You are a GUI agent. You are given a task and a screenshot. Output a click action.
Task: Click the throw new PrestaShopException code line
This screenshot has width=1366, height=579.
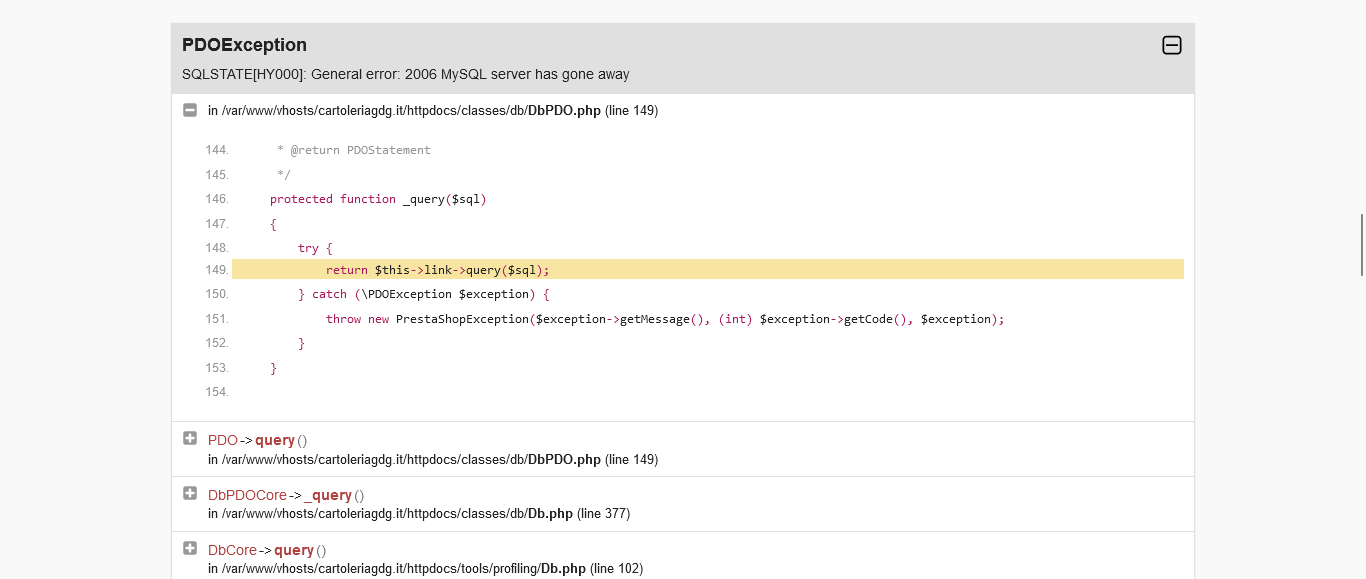pyautogui.click(x=665, y=319)
